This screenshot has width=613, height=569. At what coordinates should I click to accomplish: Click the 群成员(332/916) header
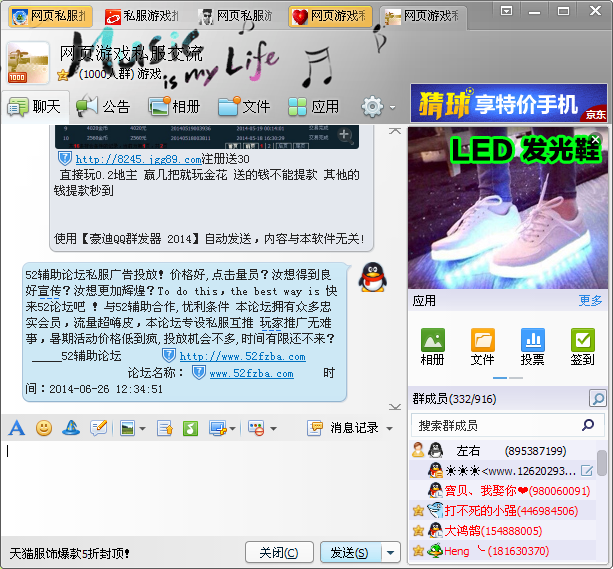pos(454,398)
